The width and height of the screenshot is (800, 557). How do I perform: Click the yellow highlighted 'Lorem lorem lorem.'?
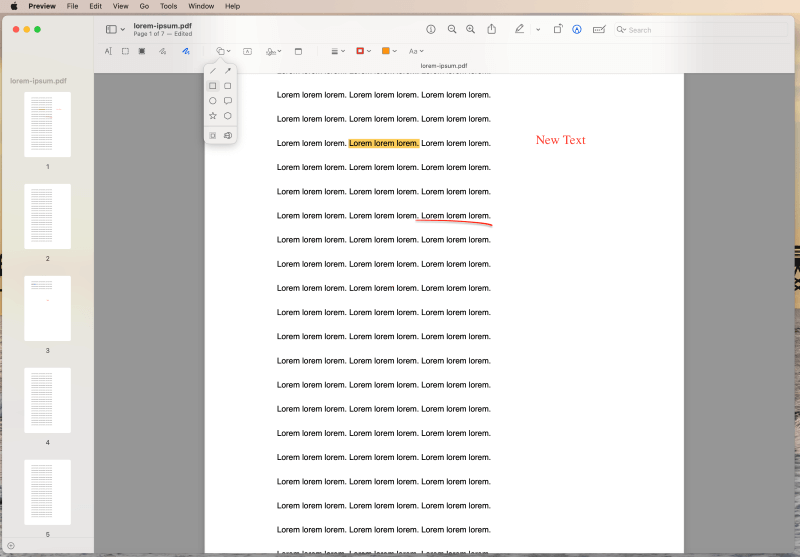[384, 143]
